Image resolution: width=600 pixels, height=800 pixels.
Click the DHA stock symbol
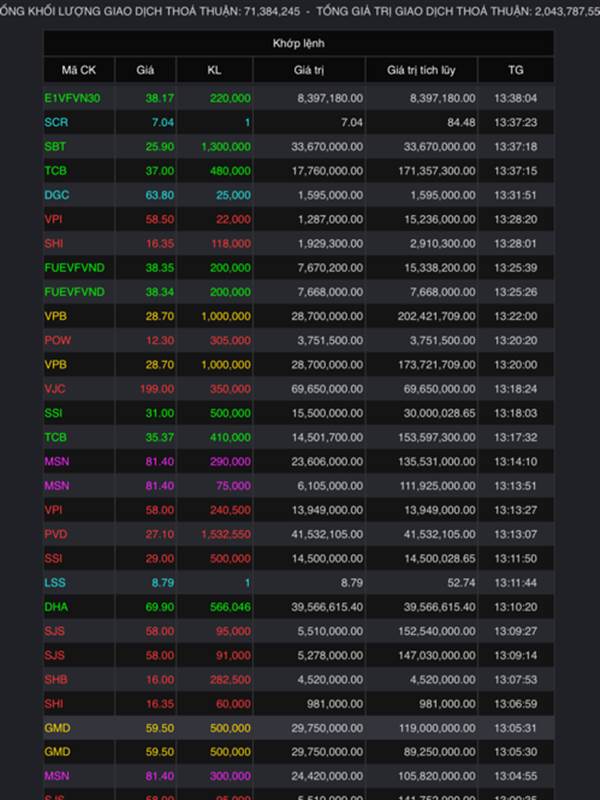(x=56, y=607)
